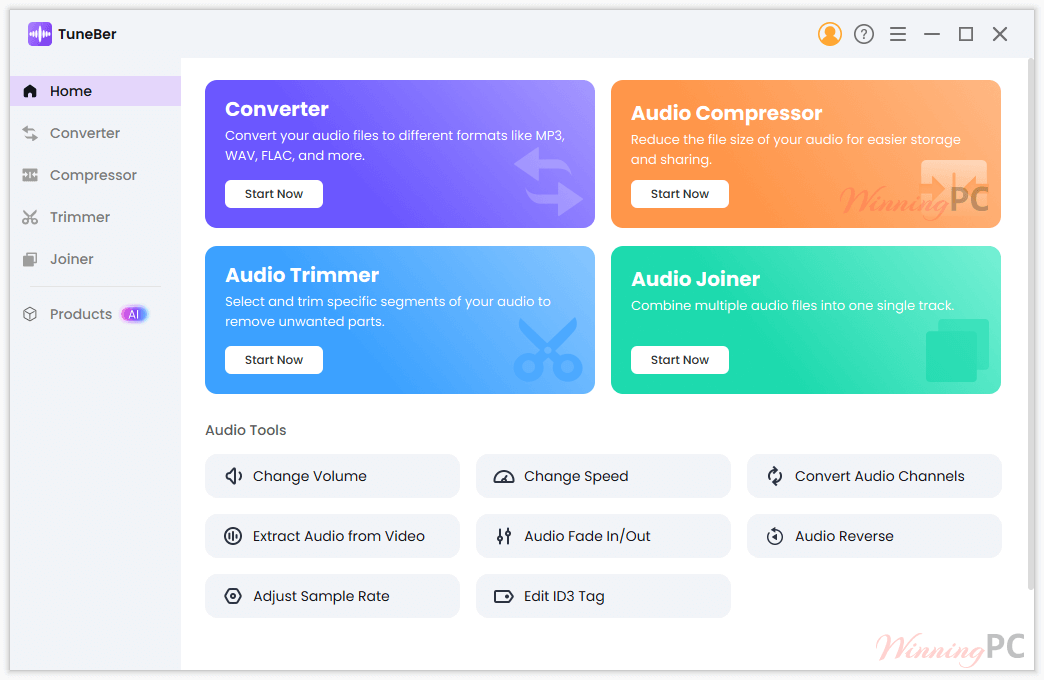Launch Extract Audio from Video tool
Screen dimensions: 1044x680
332,536
